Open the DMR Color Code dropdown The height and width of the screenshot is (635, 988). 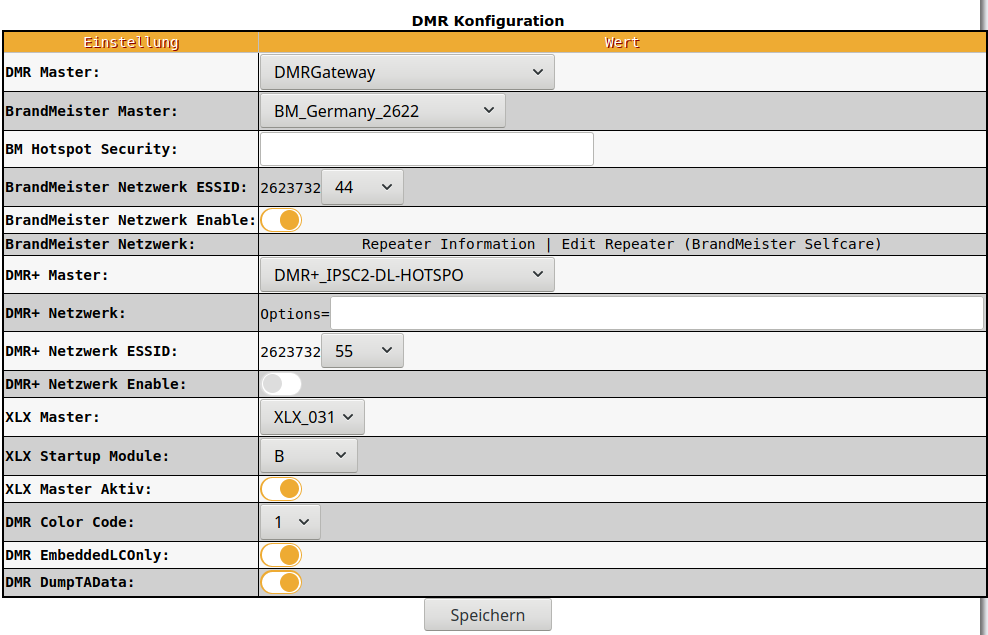coord(290,522)
